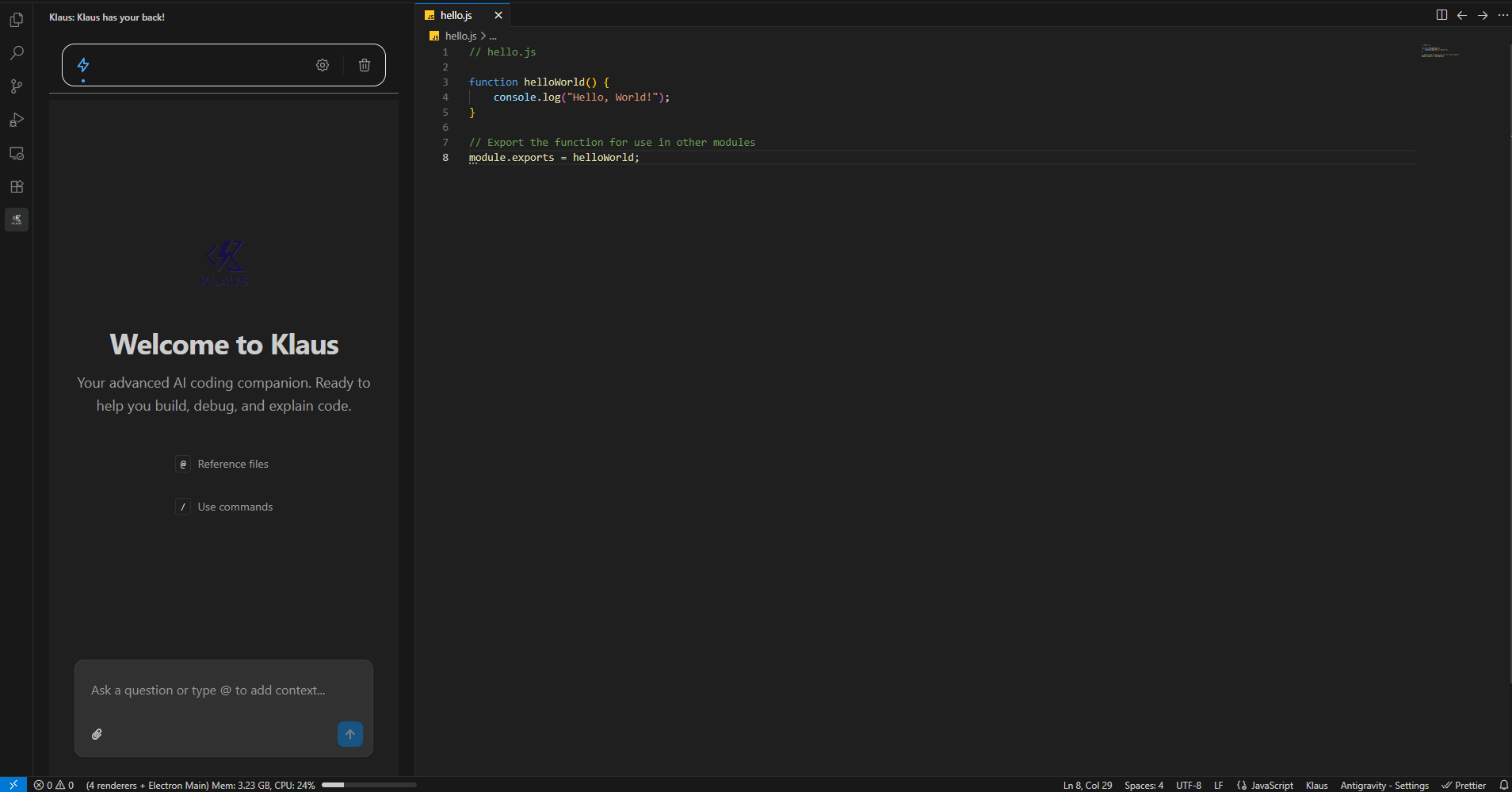Select the hello.js editor tab

(x=456, y=15)
